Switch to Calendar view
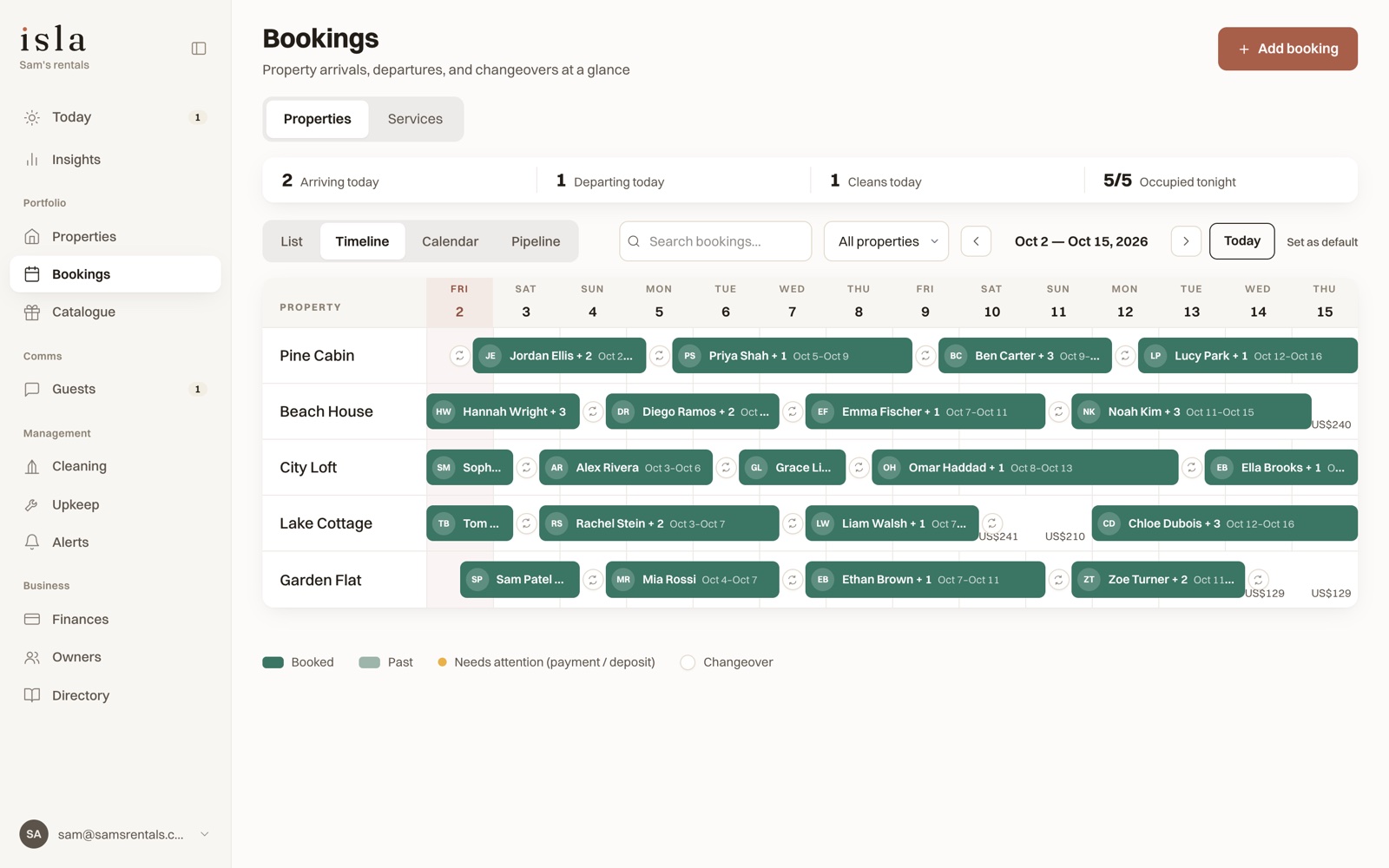Image resolution: width=1389 pixels, height=868 pixels. [450, 241]
